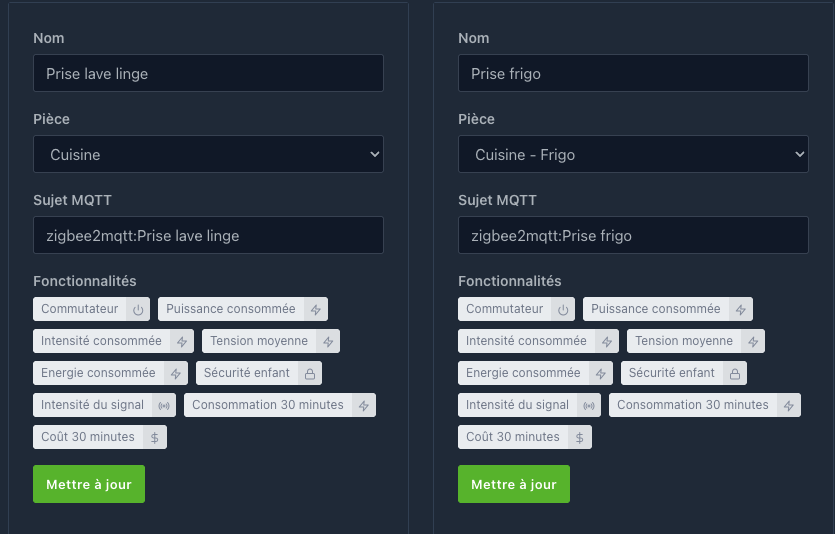Click bolt icon on Prise frigo Consommation 30 minutes
The image size is (835, 534).
(789, 406)
